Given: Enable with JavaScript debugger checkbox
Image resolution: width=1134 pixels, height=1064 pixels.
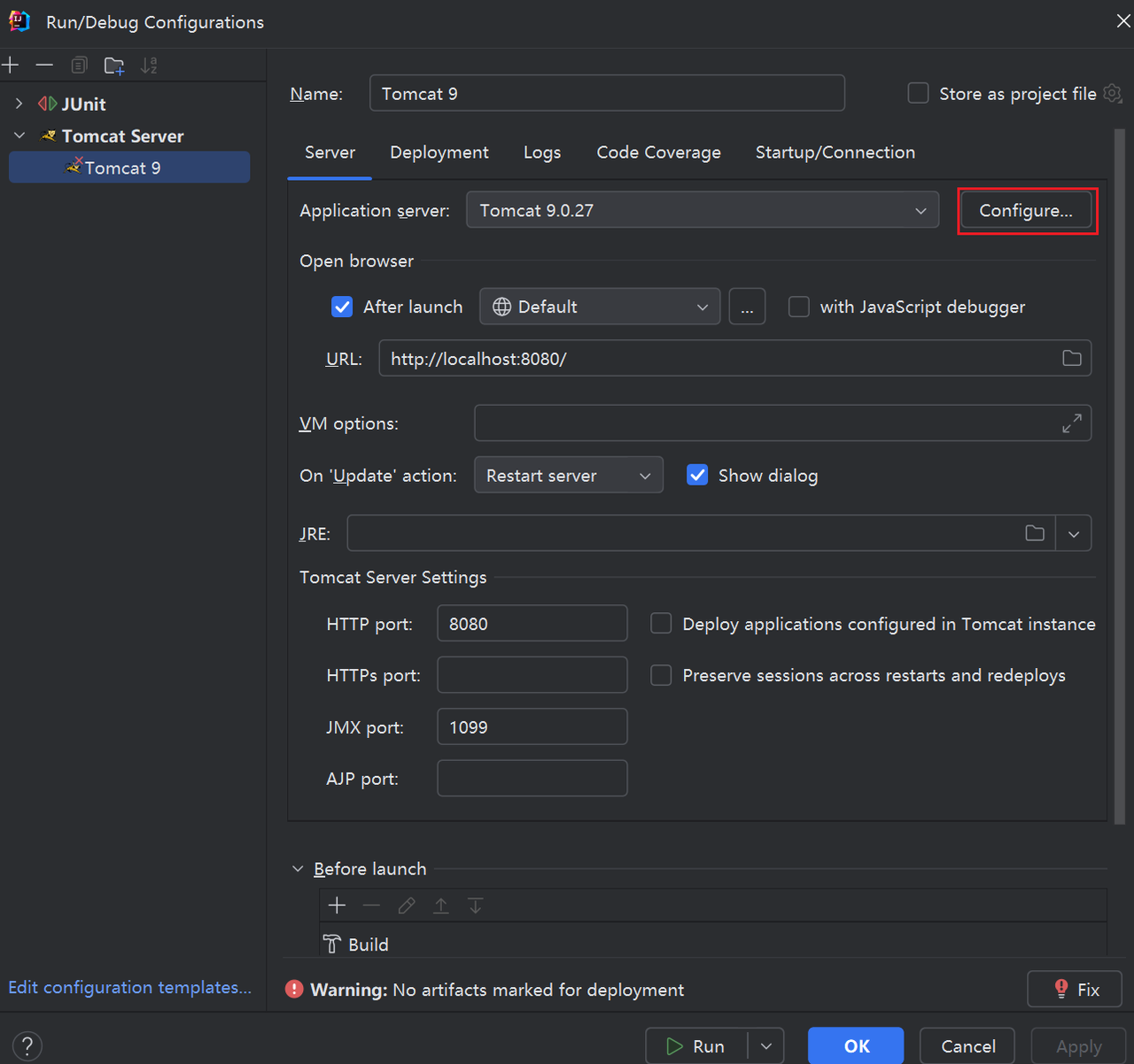Looking at the screenshot, I should point(799,307).
